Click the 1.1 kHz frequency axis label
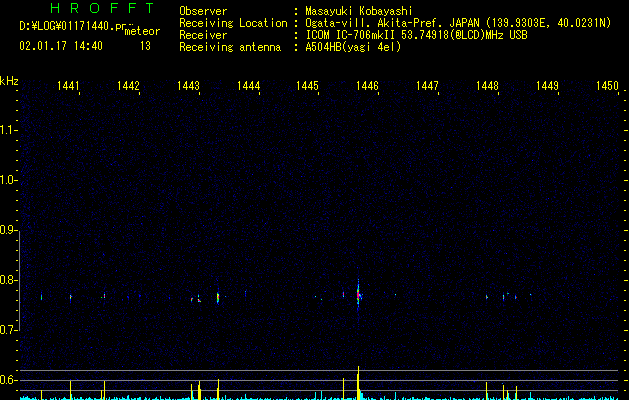This screenshot has height=400, width=629. pyautogui.click(x=8, y=130)
